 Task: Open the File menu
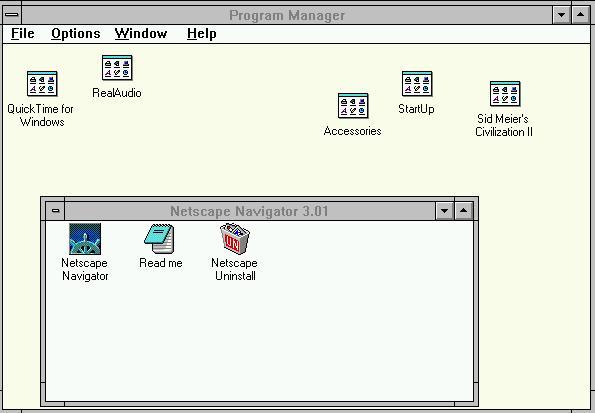(x=23, y=33)
